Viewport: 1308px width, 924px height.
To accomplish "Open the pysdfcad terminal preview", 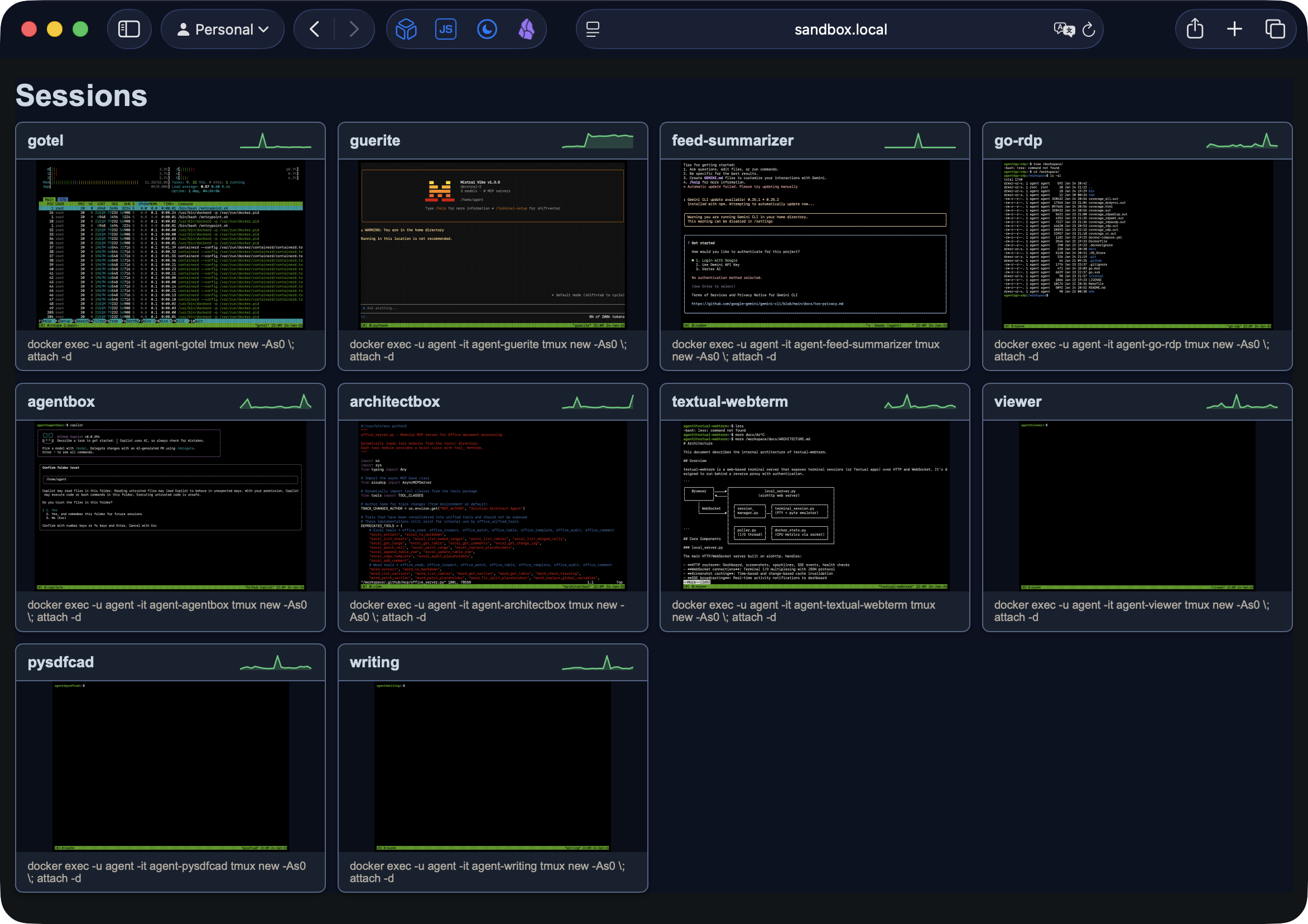I will tap(170, 767).
